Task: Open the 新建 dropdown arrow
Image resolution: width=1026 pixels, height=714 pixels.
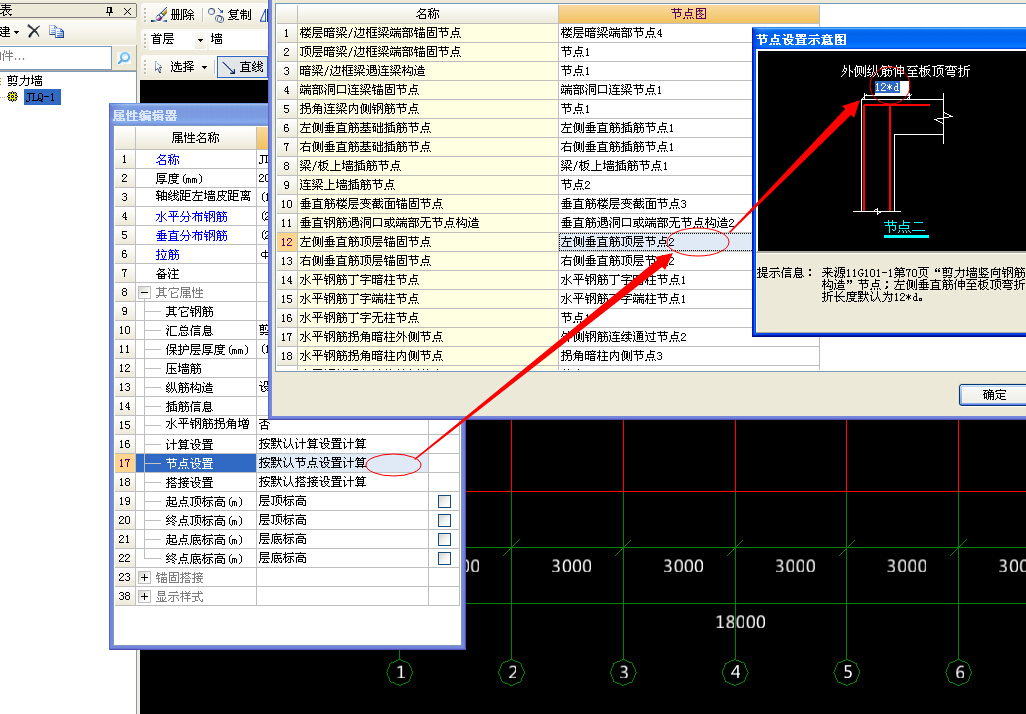Action: click(x=16, y=31)
